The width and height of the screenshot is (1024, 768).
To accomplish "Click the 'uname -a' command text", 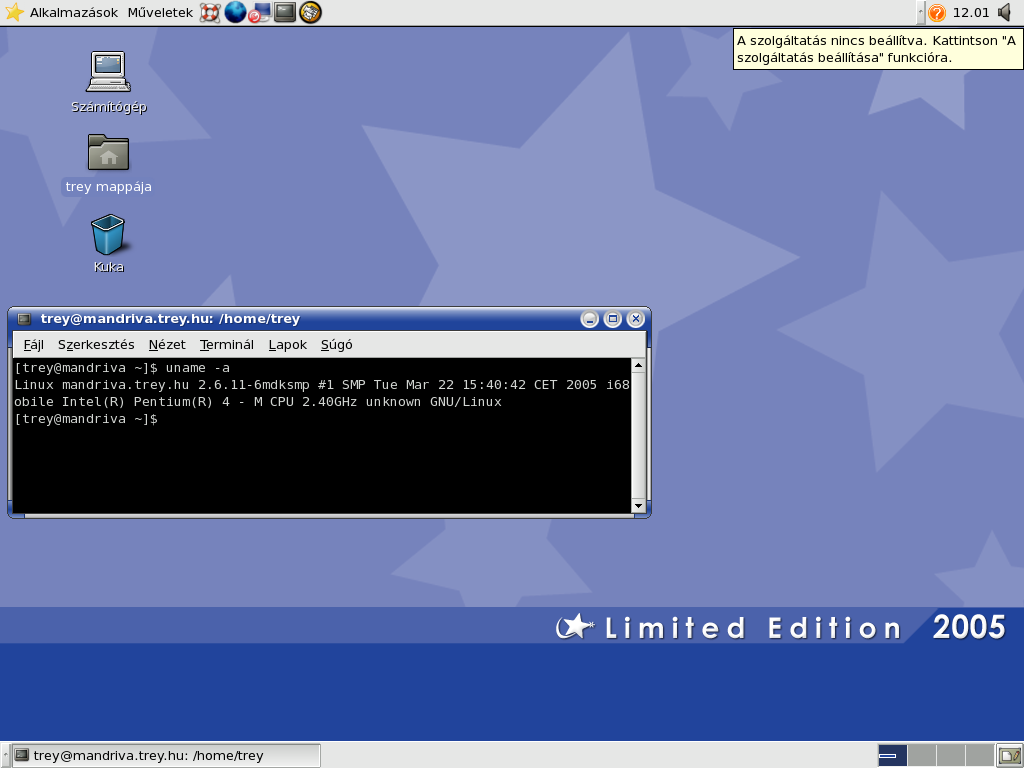I will click(197, 368).
